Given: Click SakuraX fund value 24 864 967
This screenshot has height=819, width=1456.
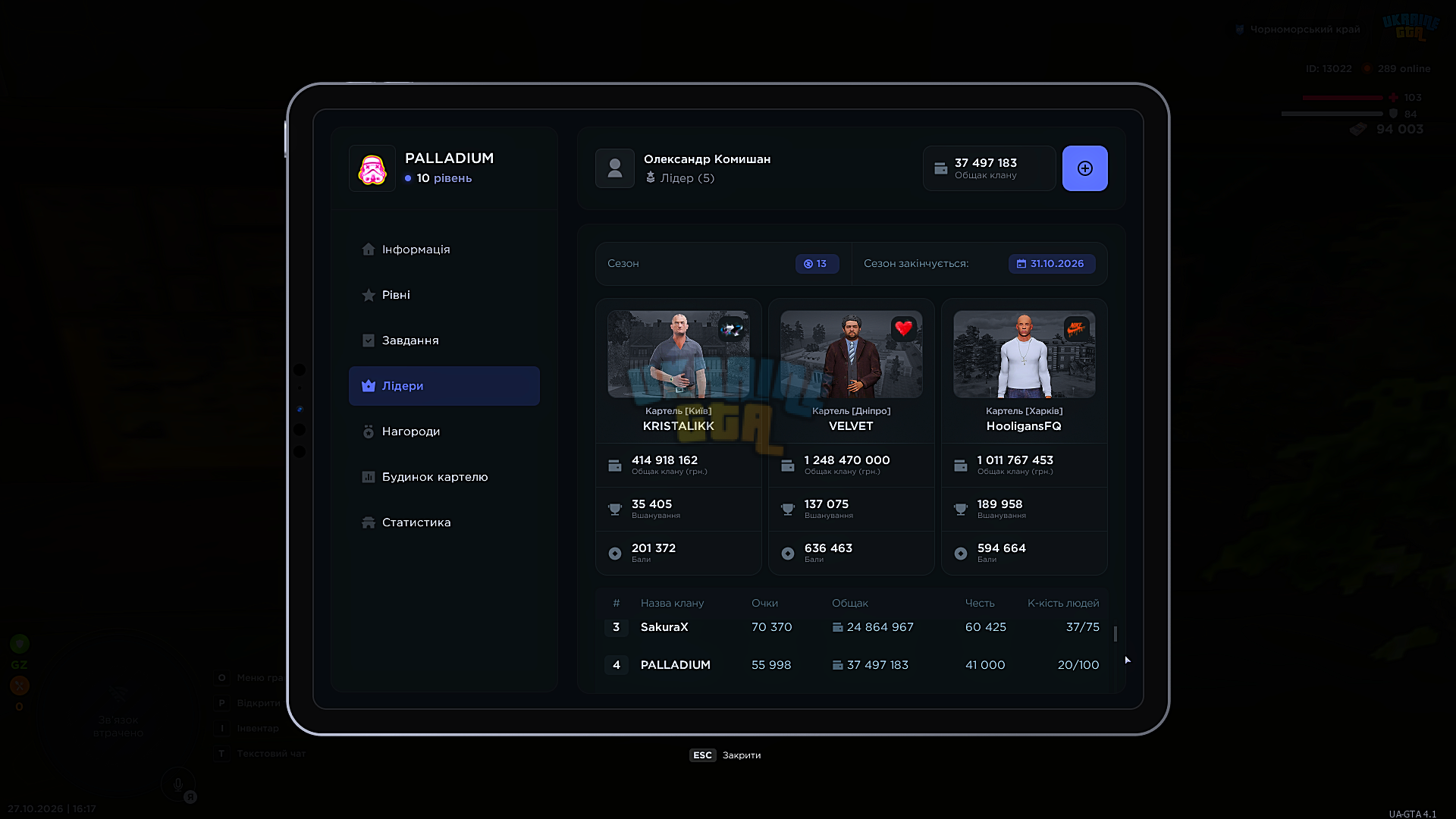Looking at the screenshot, I should 880,627.
